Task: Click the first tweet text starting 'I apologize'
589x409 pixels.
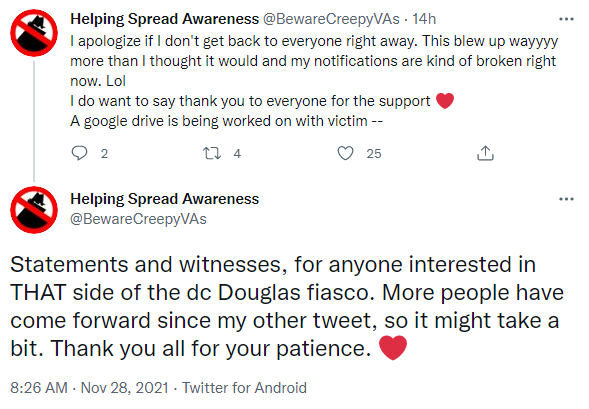Action: point(314,81)
